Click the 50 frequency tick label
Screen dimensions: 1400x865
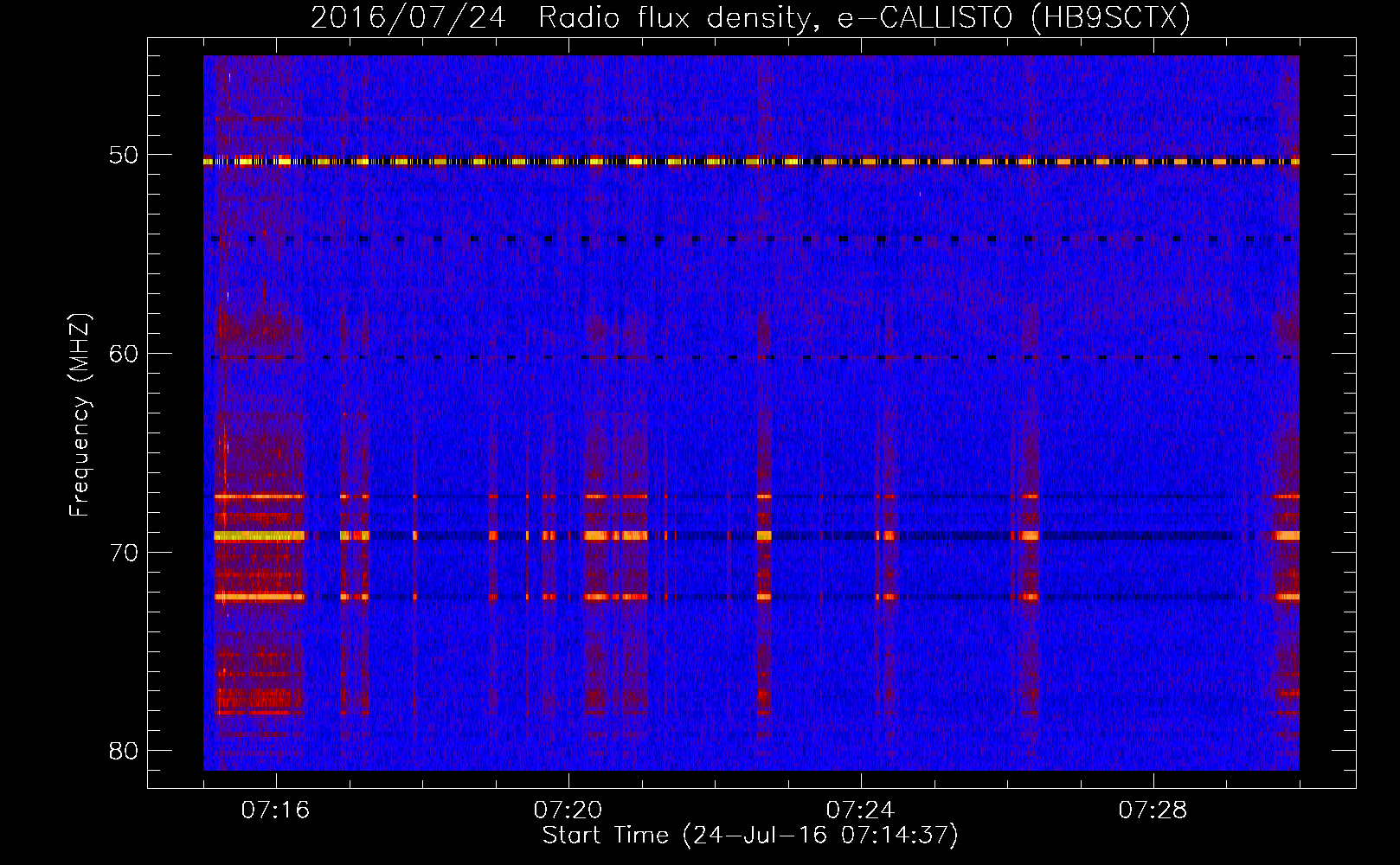click(124, 156)
